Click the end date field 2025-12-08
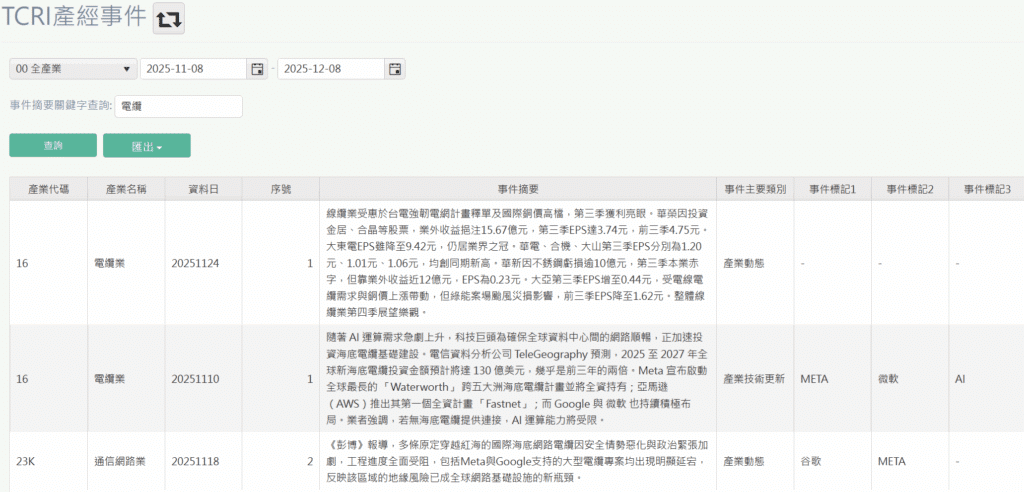This screenshot has height=492, width=1024. point(331,69)
